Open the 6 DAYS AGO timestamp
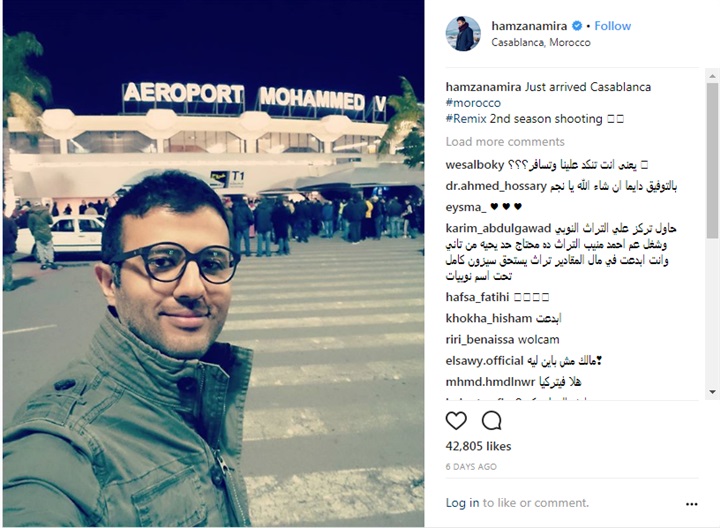 (x=471, y=466)
